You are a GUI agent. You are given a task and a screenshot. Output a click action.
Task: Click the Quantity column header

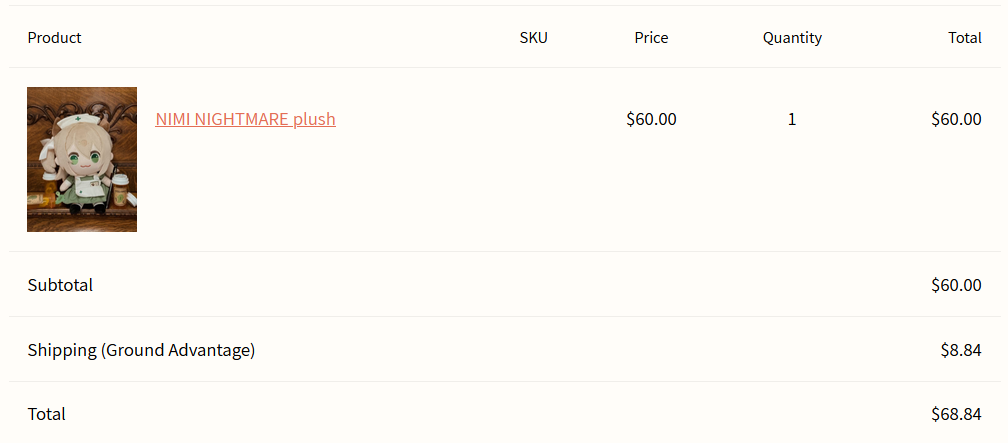point(792,38)
